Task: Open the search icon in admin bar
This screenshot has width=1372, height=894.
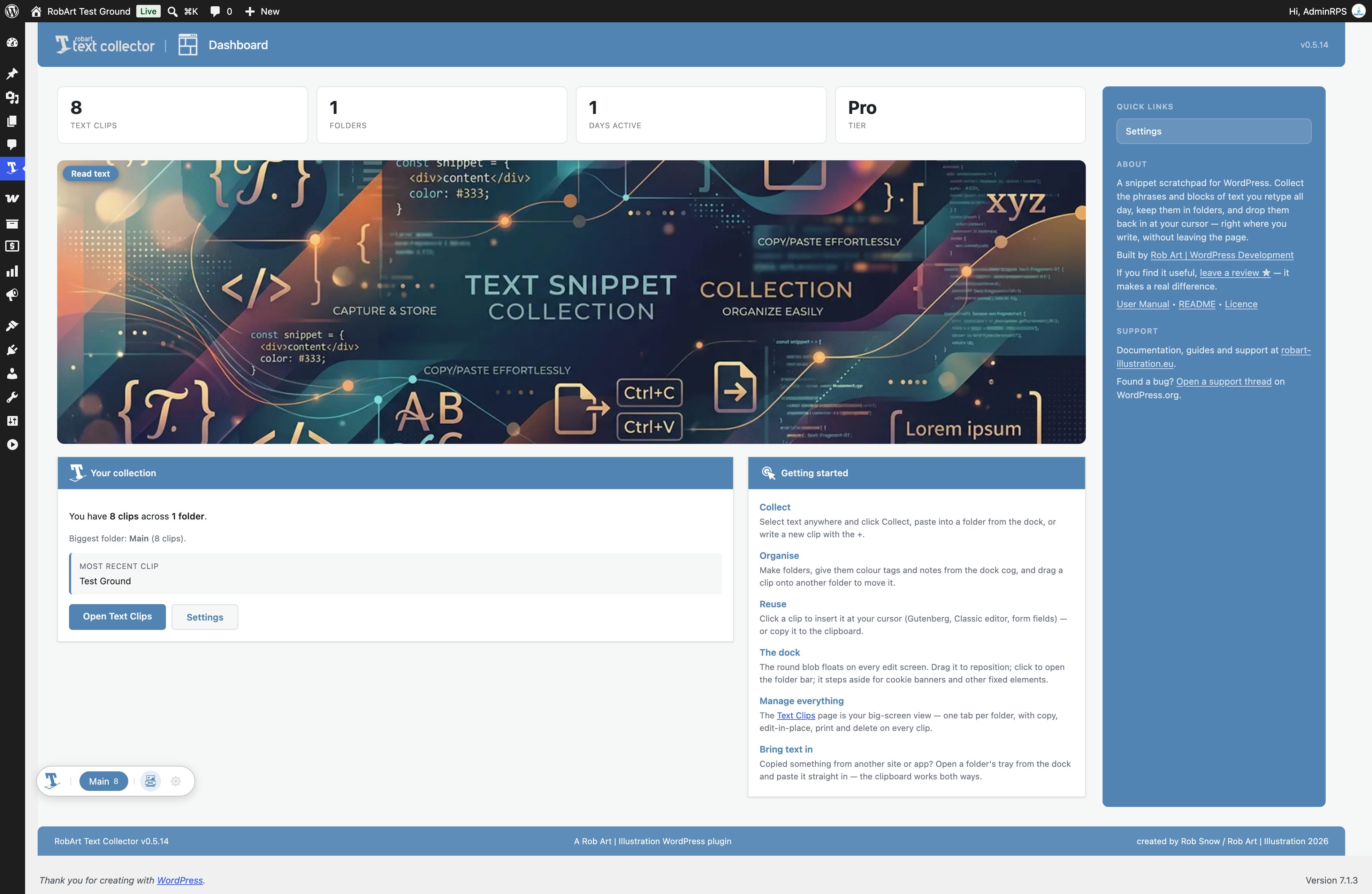Action: tap(182, 11)
